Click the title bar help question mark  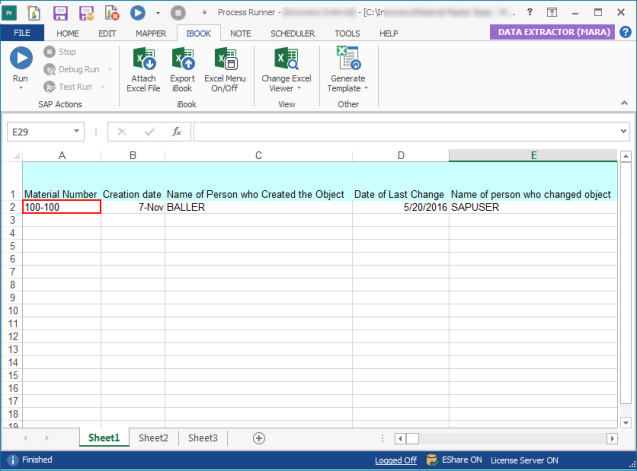[529, 12]
